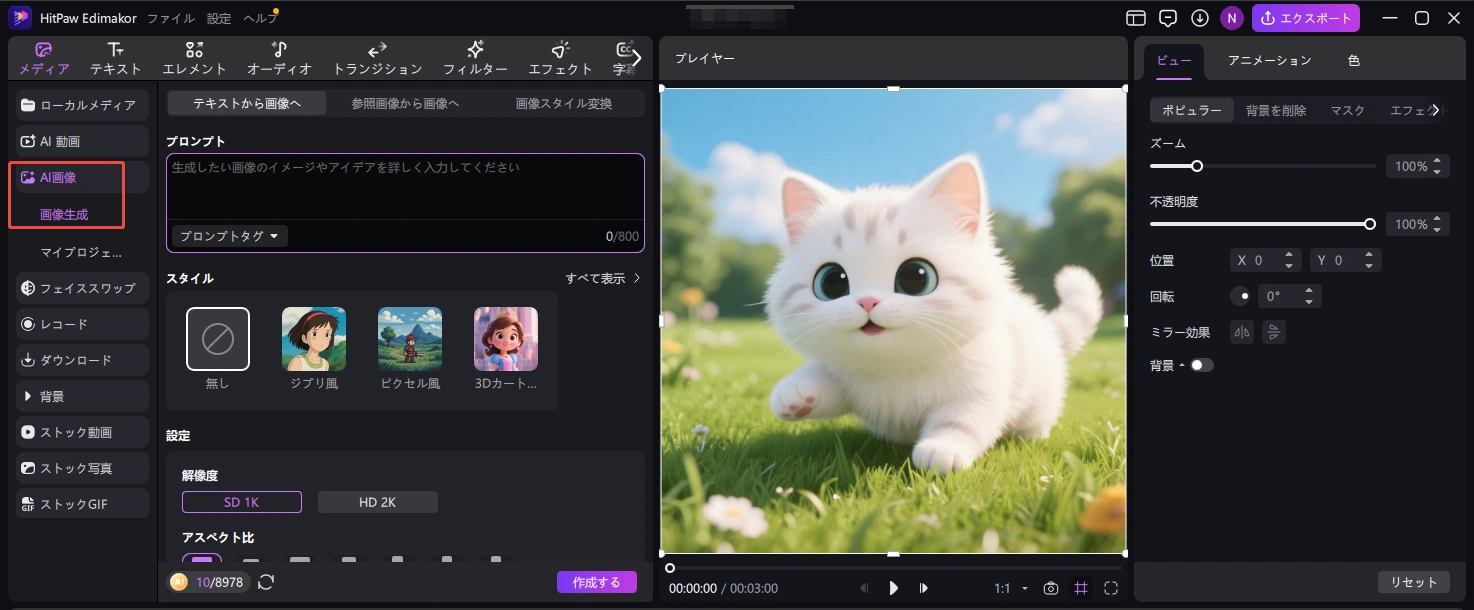The image size is (1474, 610).
Task: Enter fullscreen preview with the expand icon
Action: [1110, 588]
